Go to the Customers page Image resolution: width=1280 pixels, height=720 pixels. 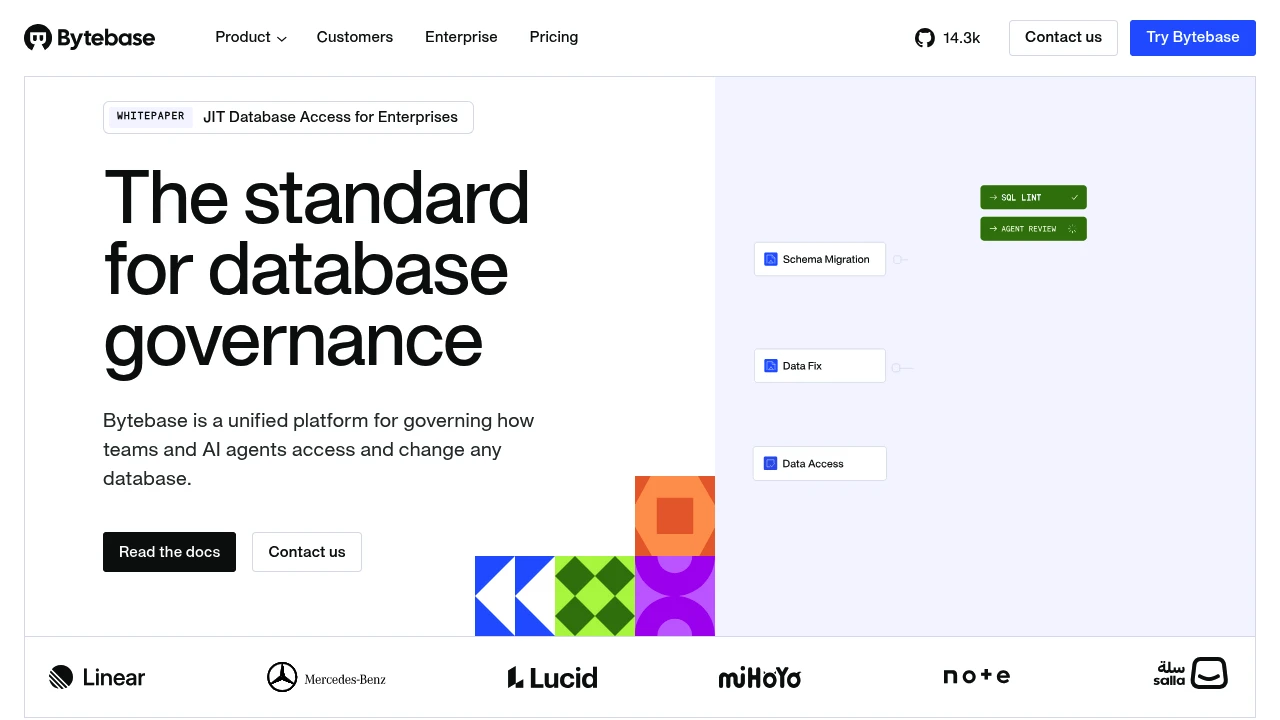click(x=355, y=37)
